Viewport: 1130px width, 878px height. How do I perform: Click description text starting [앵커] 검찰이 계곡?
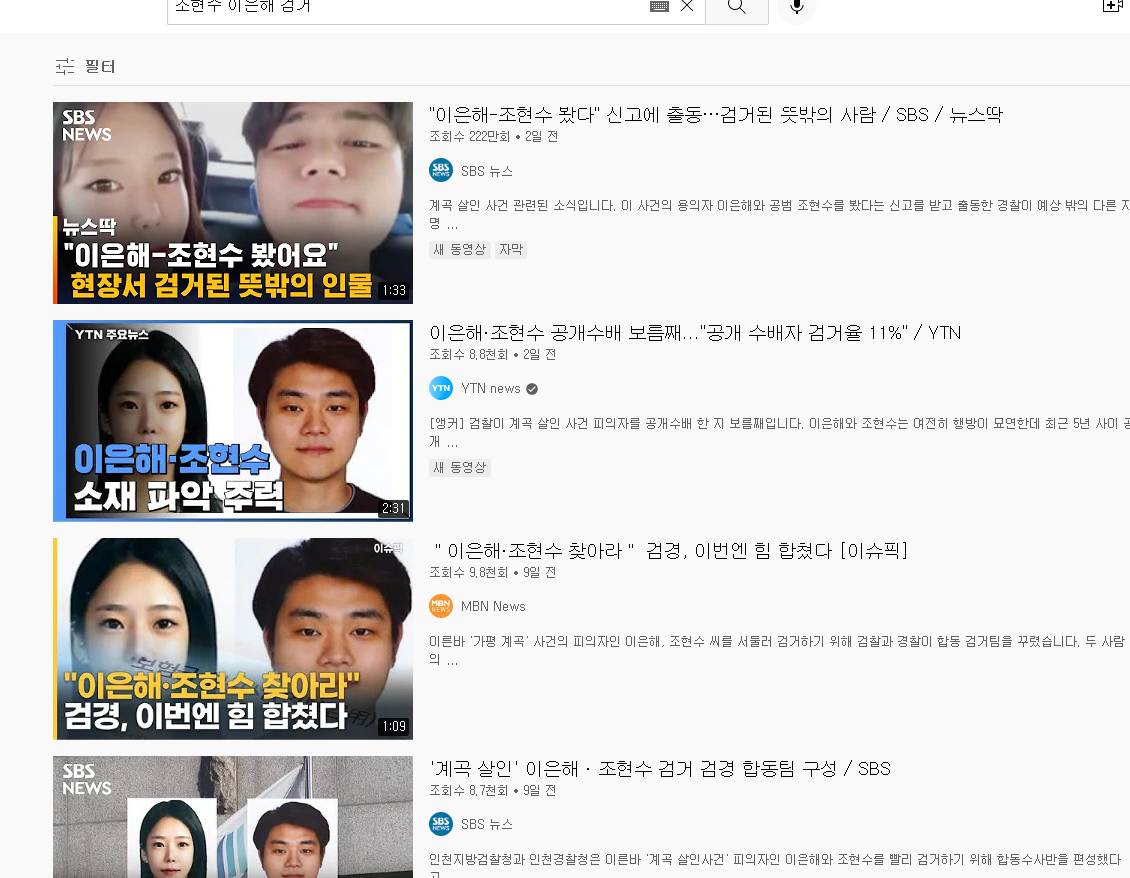point(779,433)
